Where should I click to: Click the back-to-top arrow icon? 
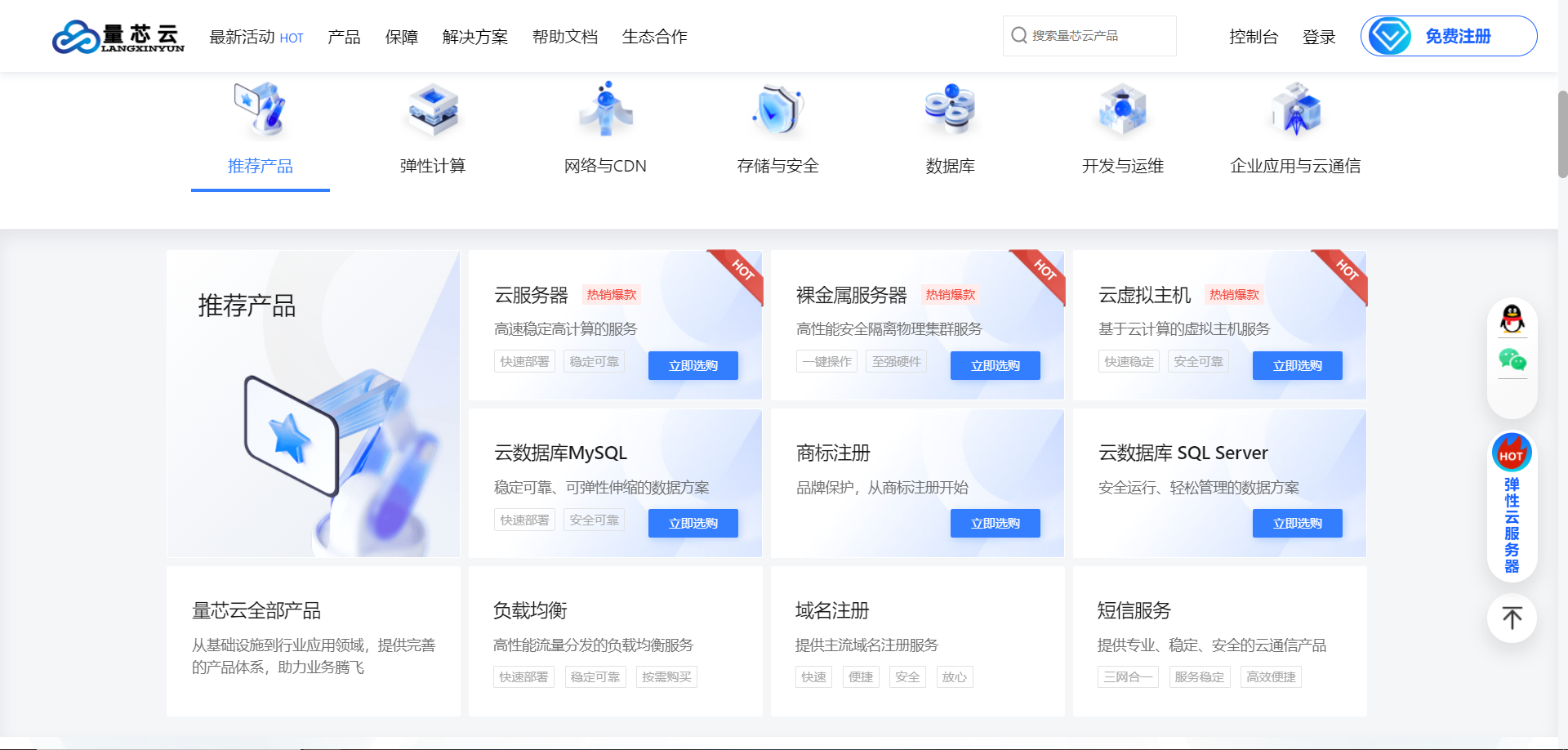tap(1512, 618)
